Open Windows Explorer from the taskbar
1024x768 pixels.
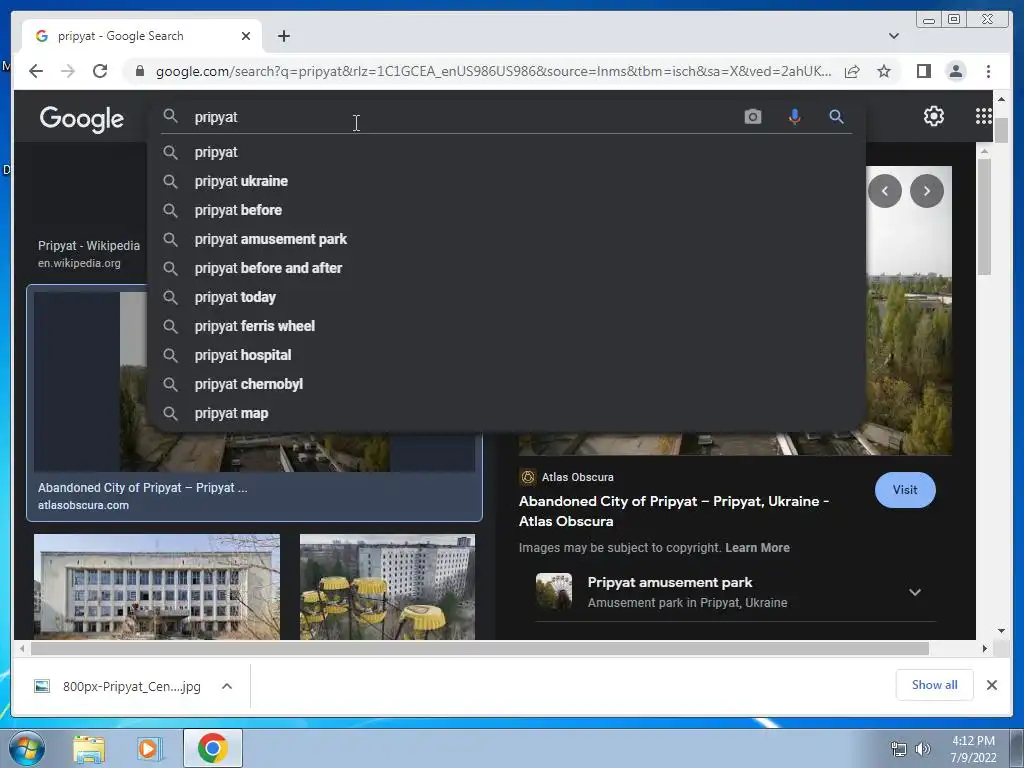[88, 749]
